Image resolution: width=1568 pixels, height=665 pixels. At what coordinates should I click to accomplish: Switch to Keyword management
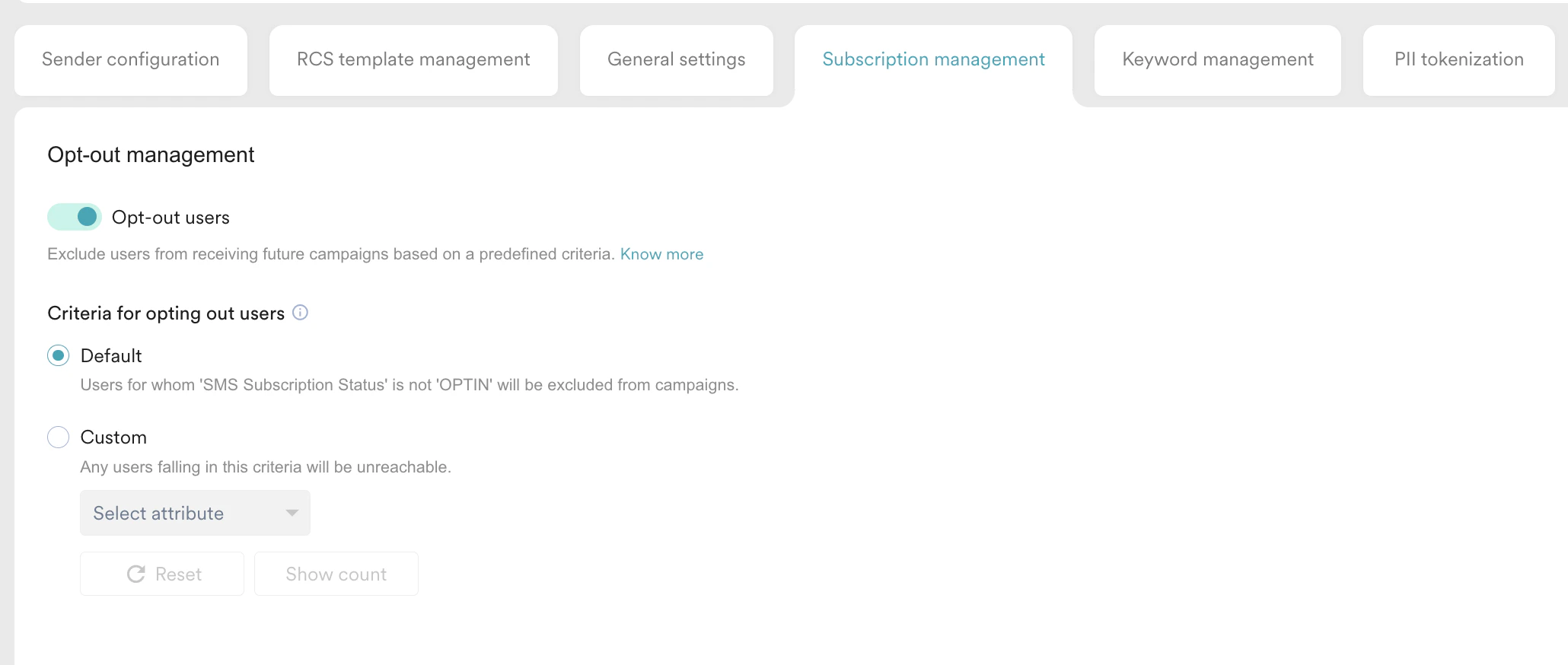click(x=1216, y=59)
